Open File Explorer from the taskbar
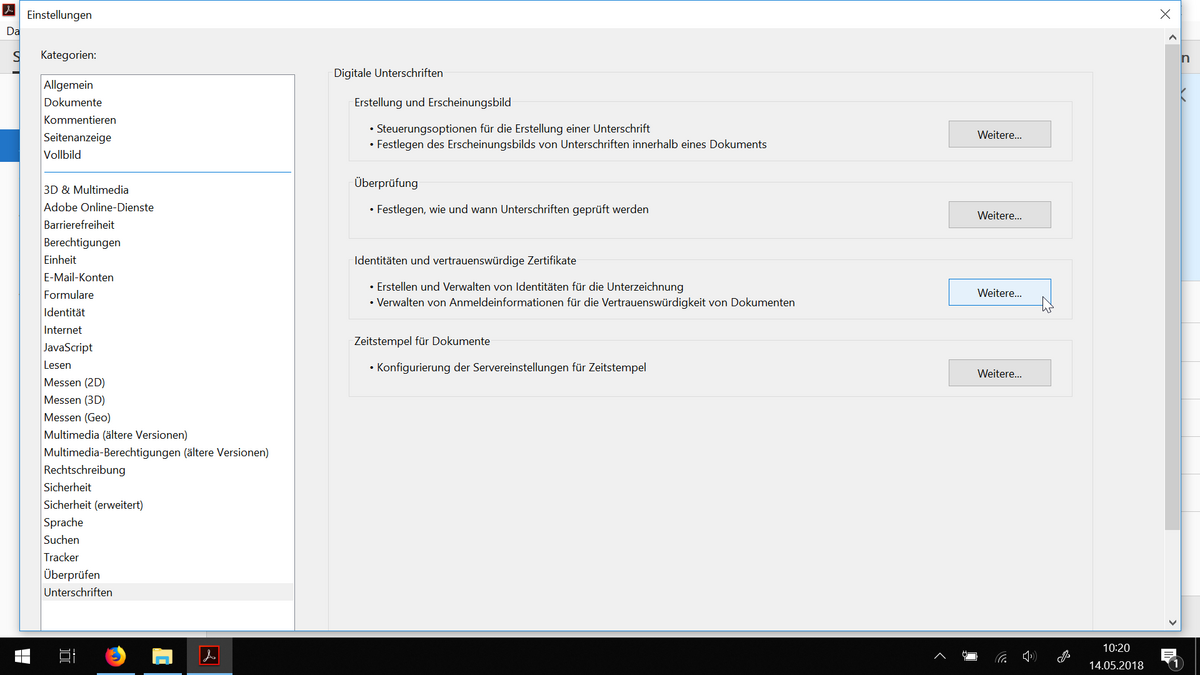This screenshot has height=675, width=1200. point(162,656)
